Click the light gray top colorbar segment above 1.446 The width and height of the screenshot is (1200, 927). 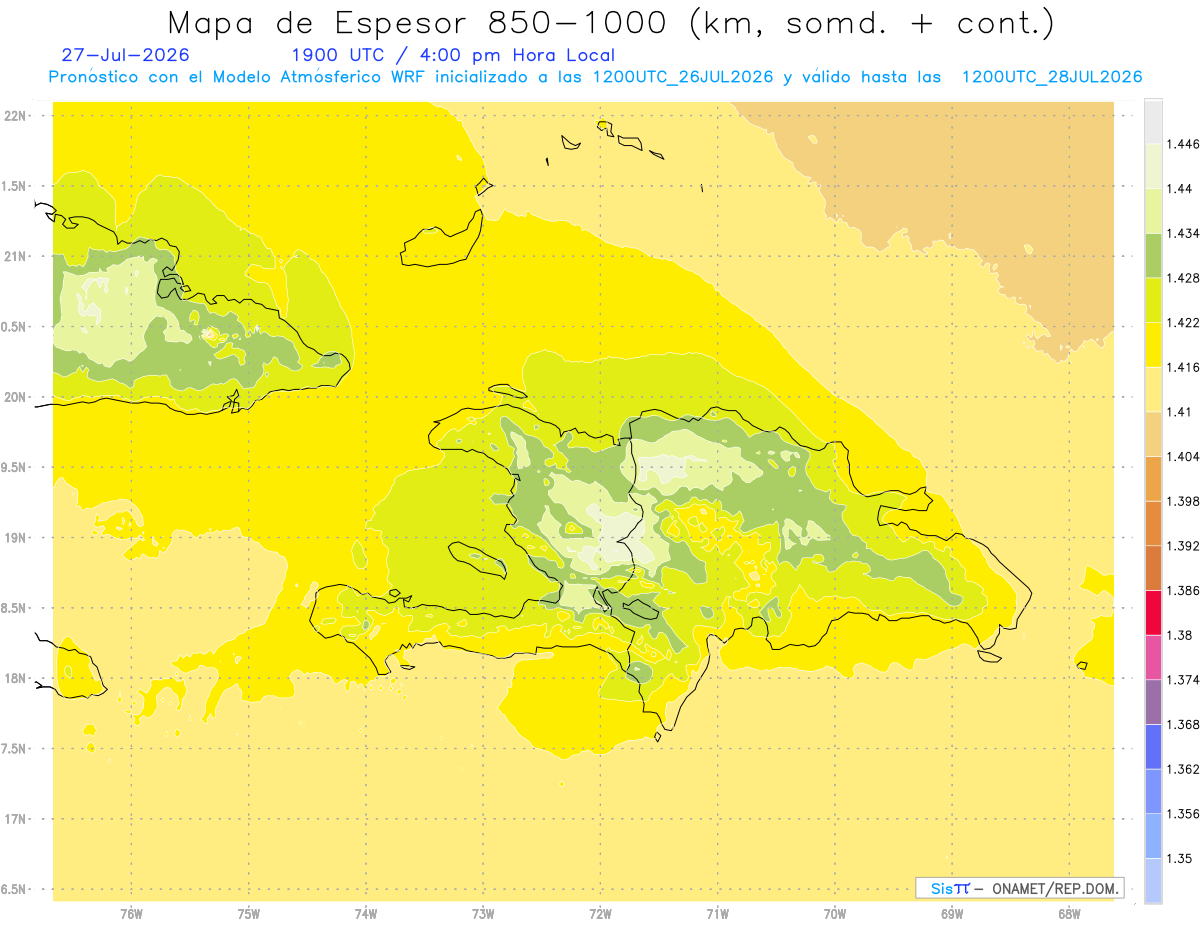(x=1153, y=121)
